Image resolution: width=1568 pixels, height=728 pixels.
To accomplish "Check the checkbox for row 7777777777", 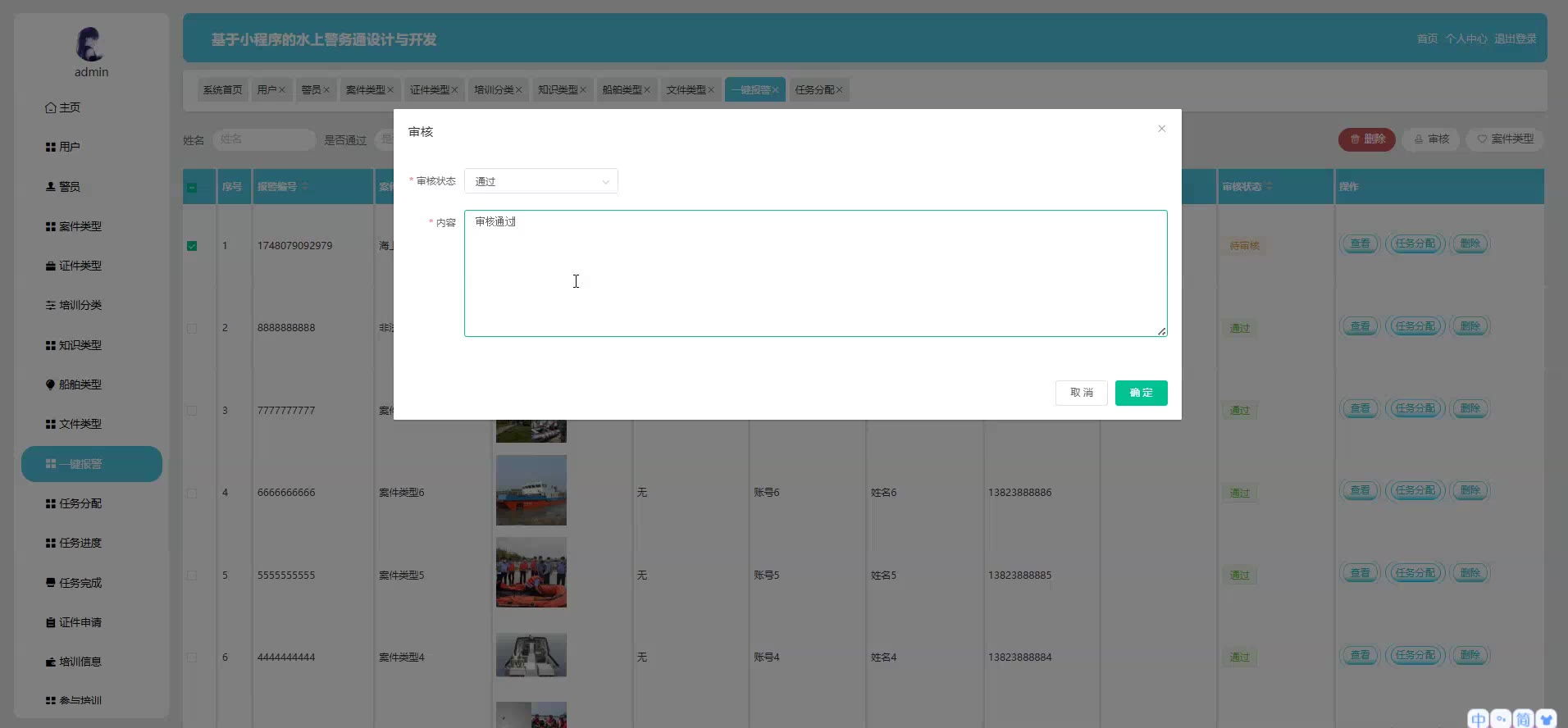I will 192,411.
